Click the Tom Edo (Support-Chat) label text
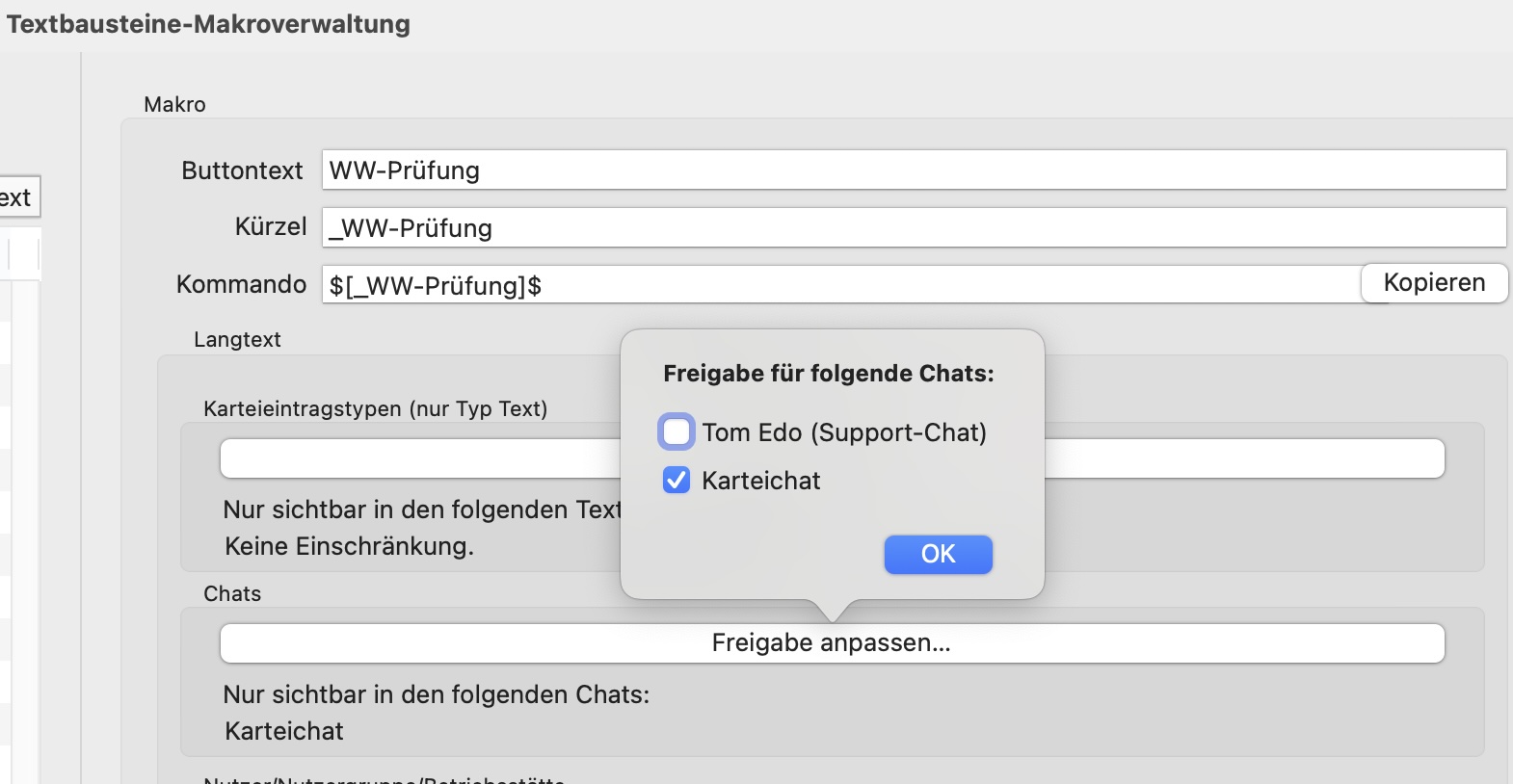 (x=844, y=432)
